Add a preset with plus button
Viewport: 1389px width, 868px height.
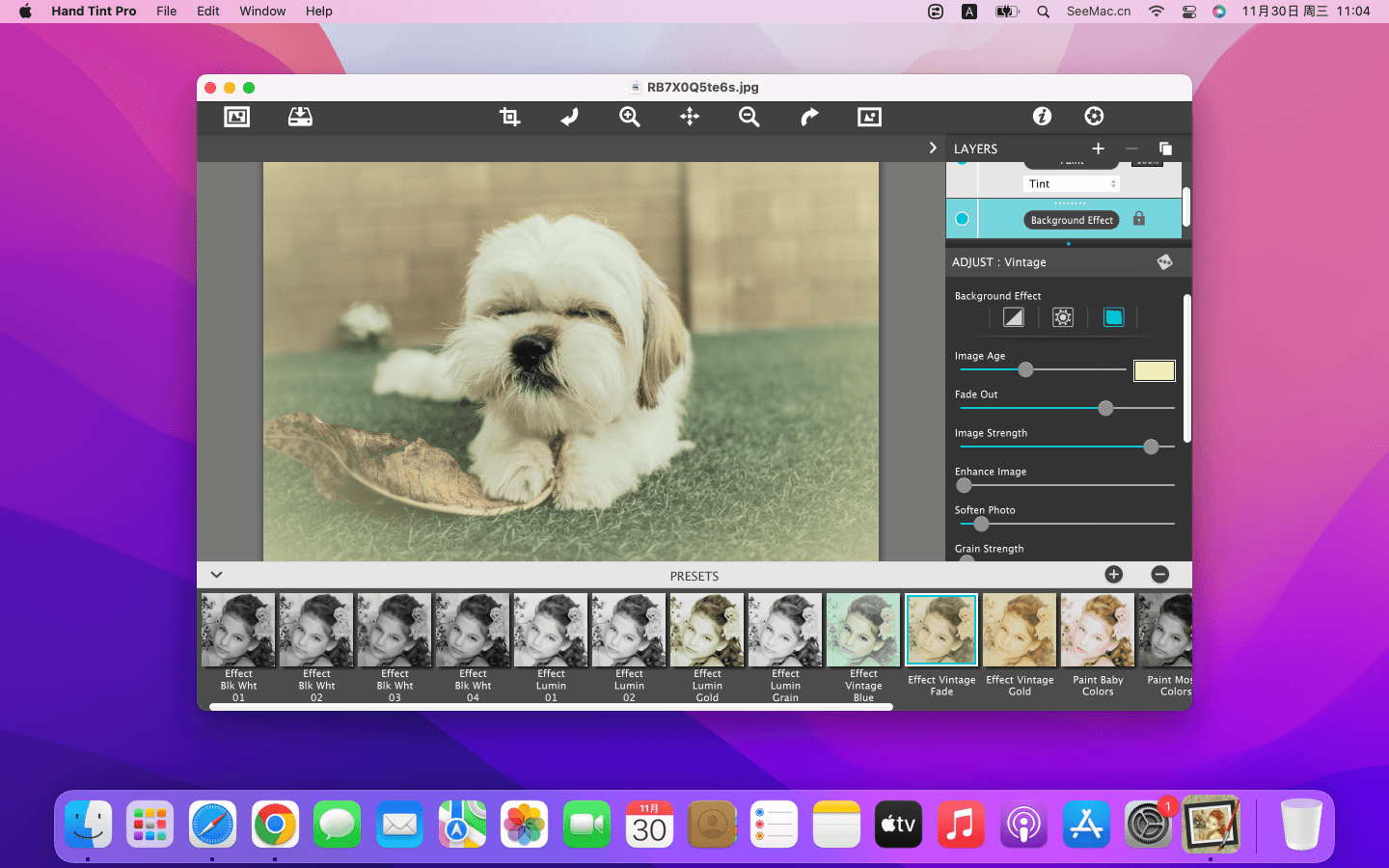[1113, 575]
